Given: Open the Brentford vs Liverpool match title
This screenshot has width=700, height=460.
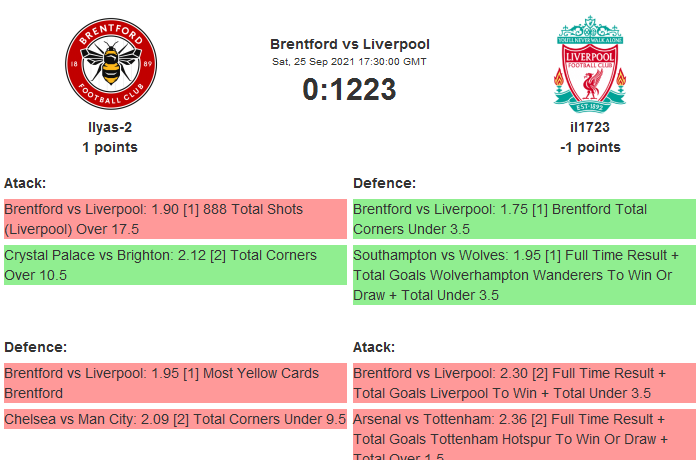Looking at the screenshot, I should click(x=350, y=44).
